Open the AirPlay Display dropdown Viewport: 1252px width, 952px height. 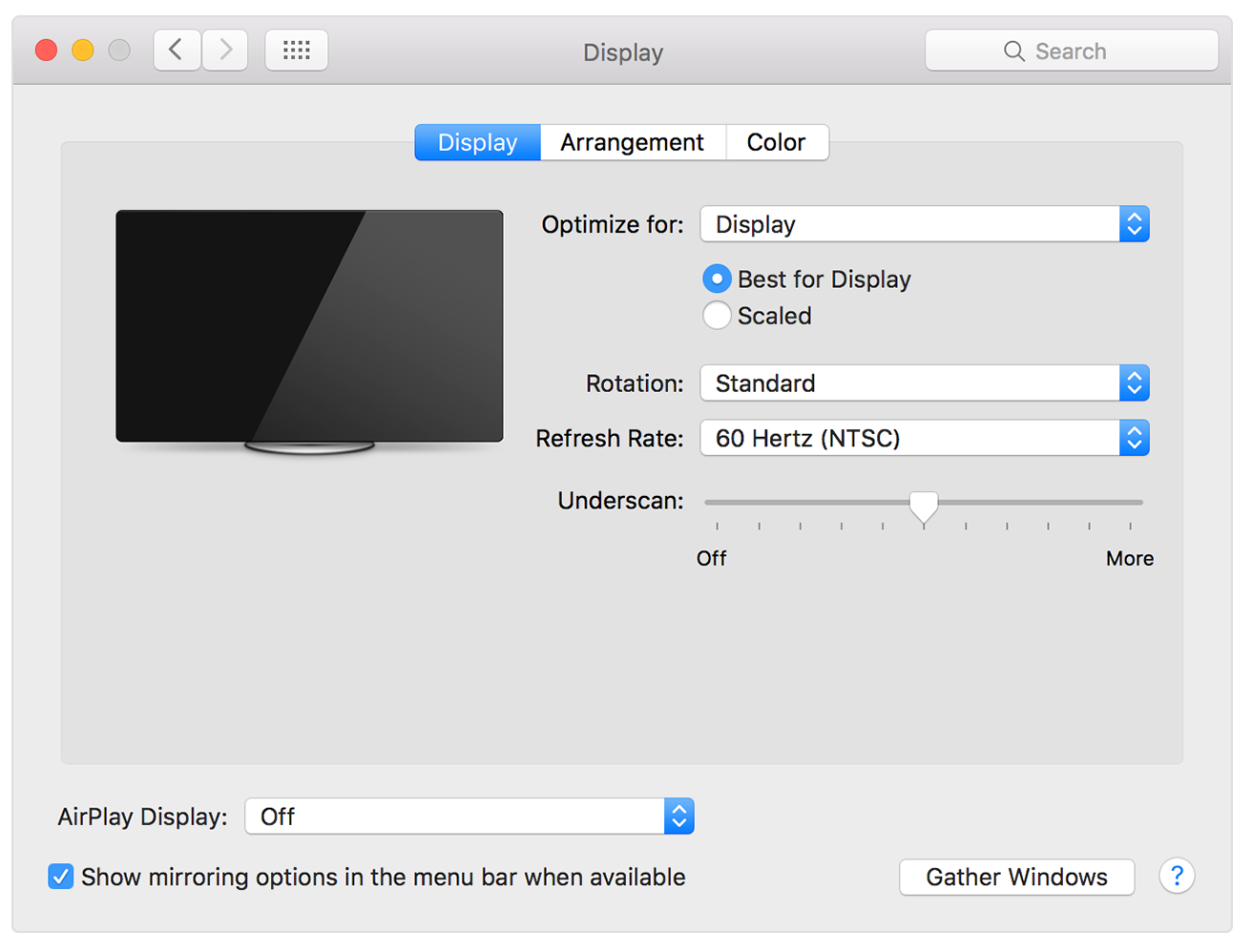tap(469, 817)
